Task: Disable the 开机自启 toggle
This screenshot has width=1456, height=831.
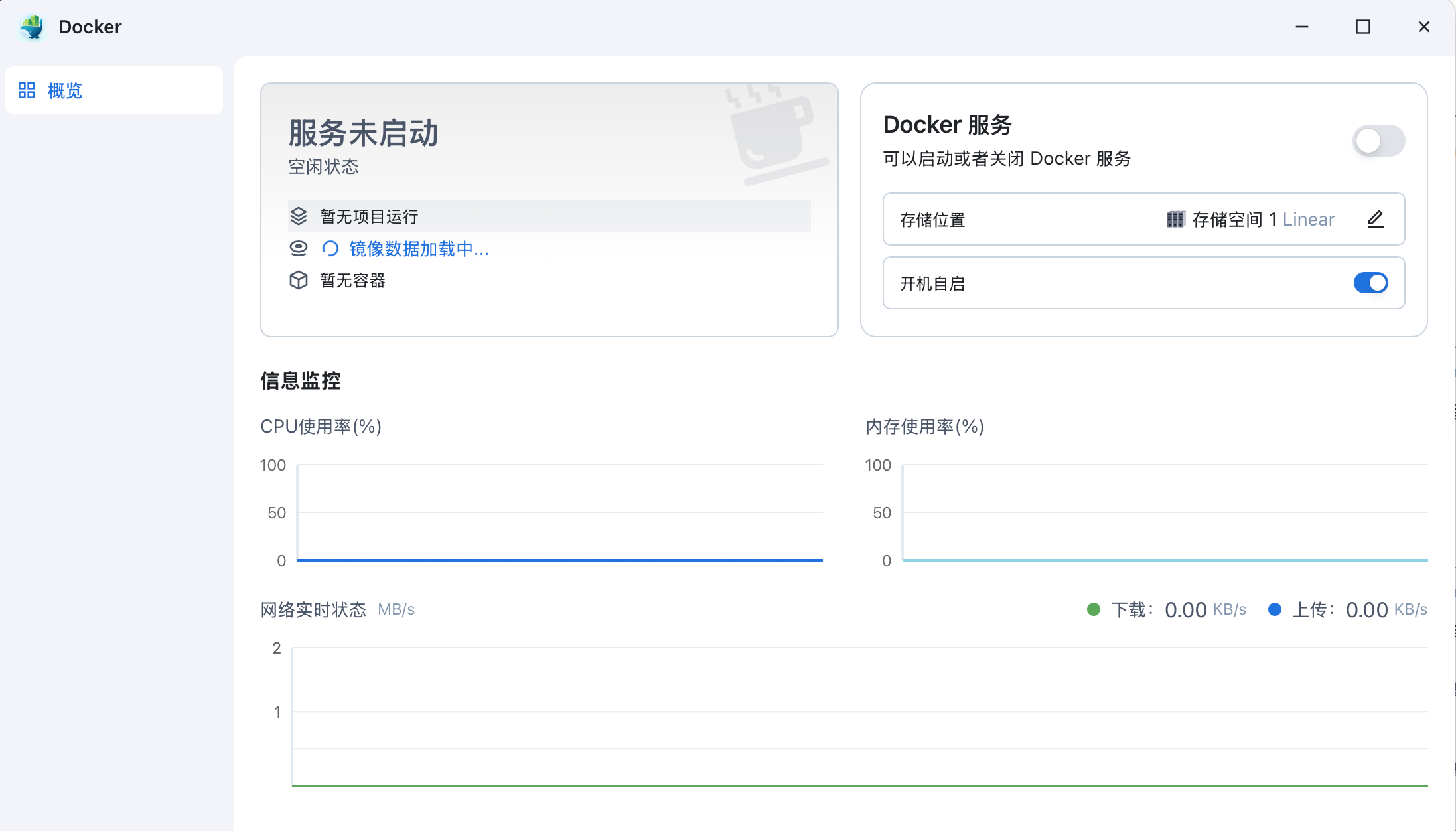Action: point(1370,283)
